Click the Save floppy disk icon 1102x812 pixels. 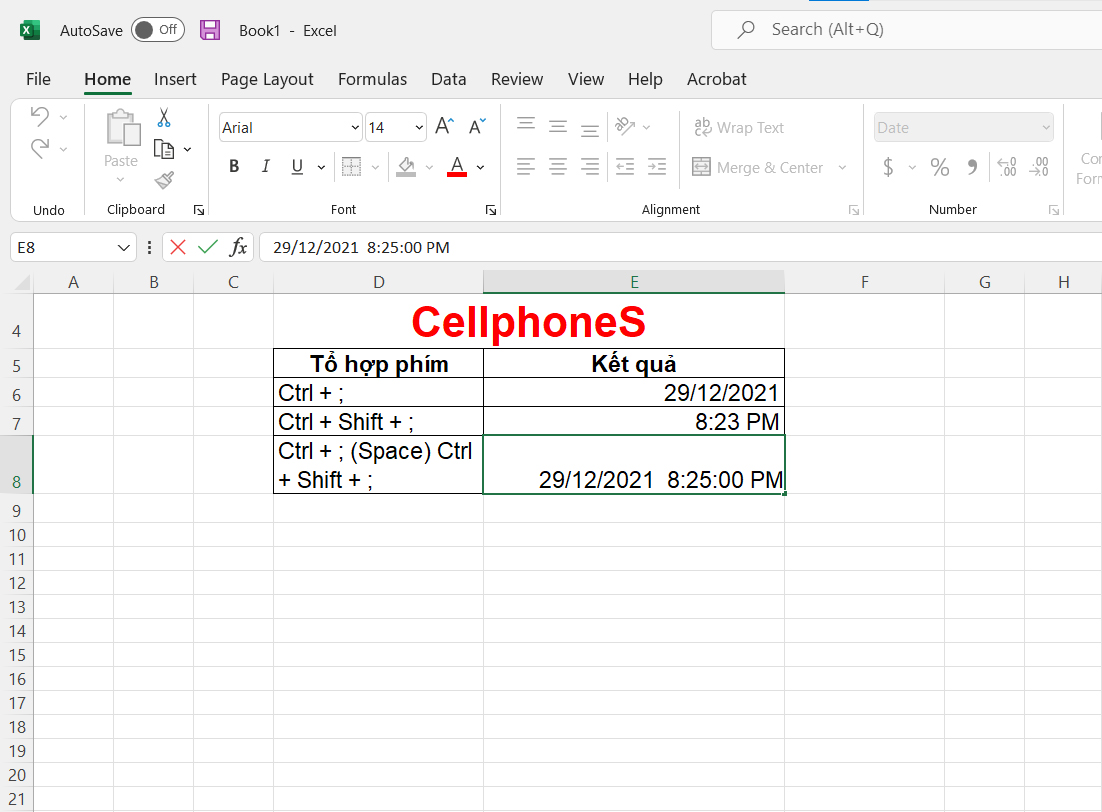point(210,30)
